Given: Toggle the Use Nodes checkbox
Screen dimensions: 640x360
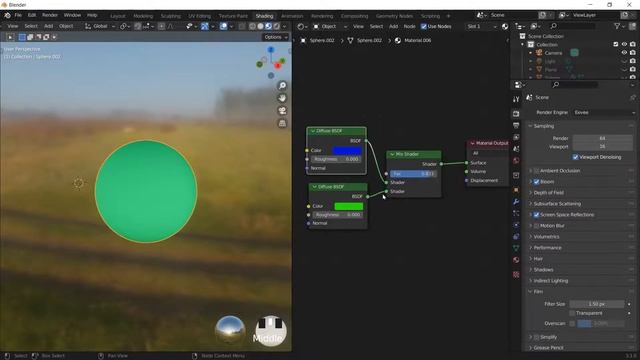Looking at the screenshot, I should tap(424, 27).
